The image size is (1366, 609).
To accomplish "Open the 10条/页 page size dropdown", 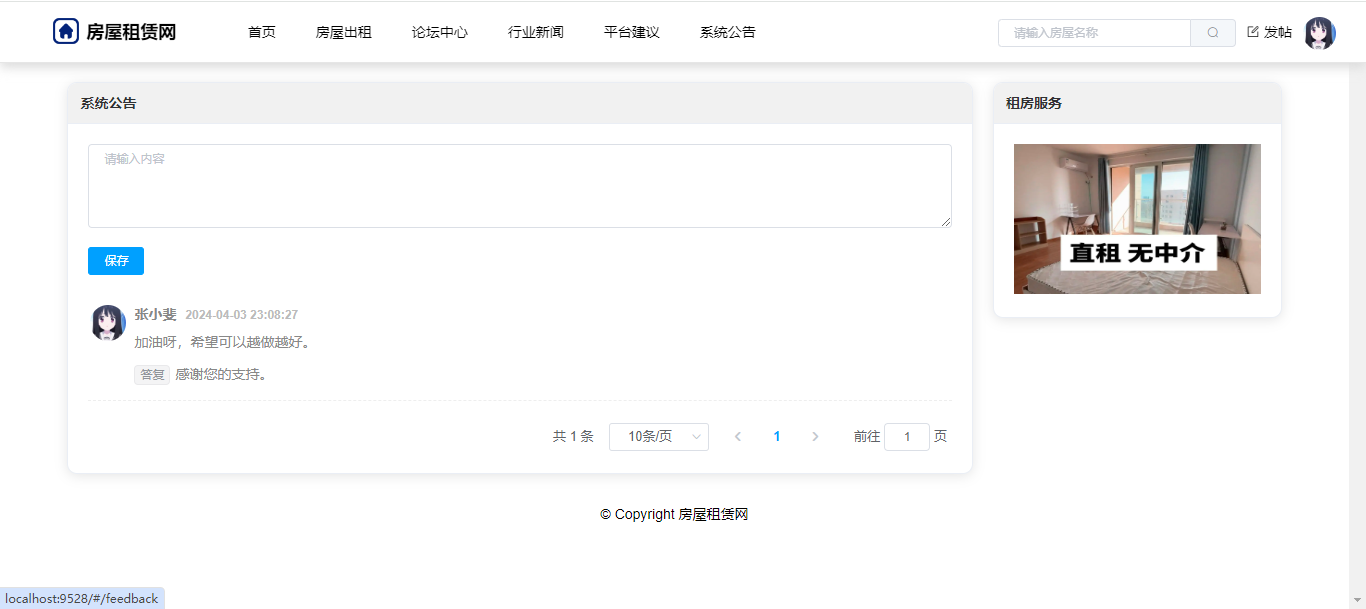I will tap(659, 437).
